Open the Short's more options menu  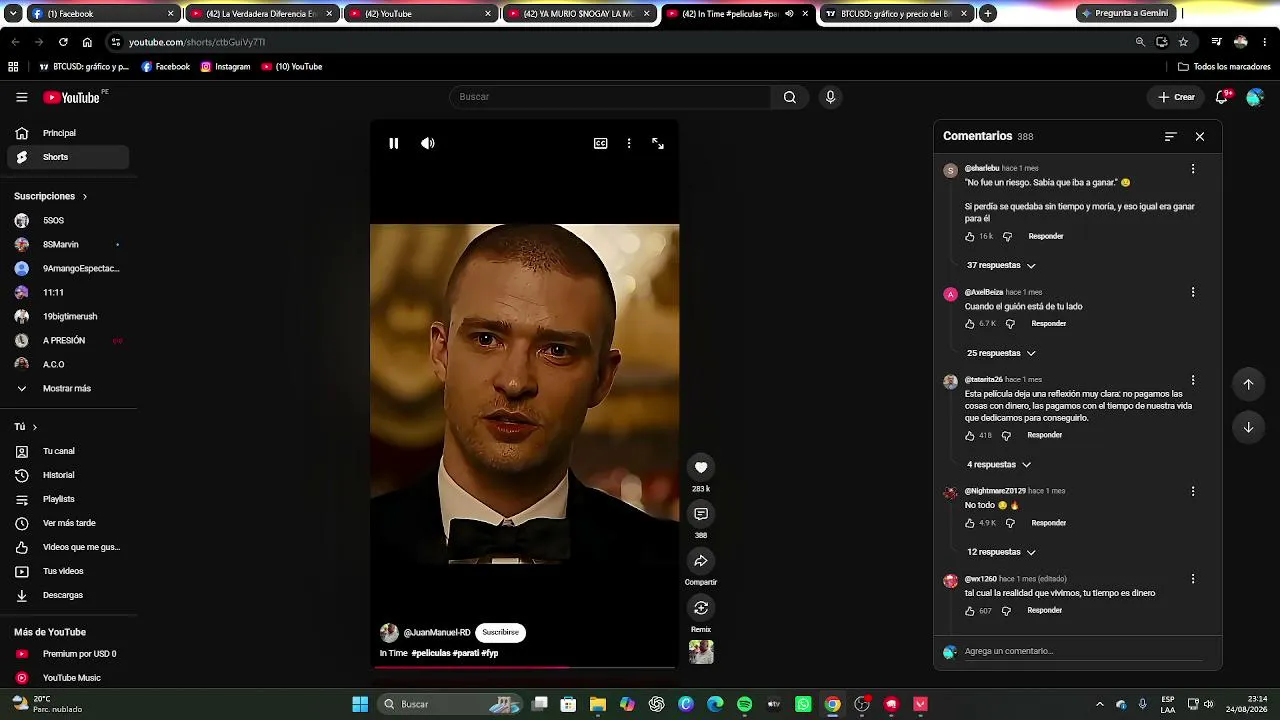[x=629, y=143]
